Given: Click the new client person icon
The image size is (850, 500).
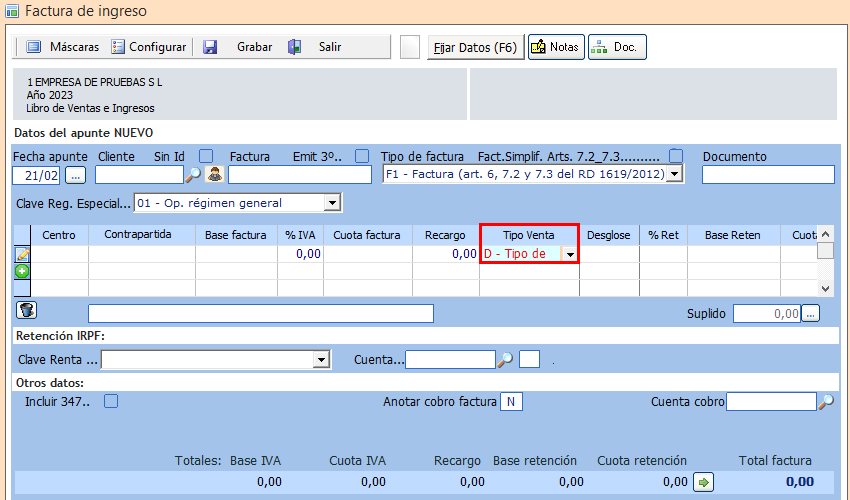Looking at the screenshot, I should pyautogui.click(x=214, y=175).
